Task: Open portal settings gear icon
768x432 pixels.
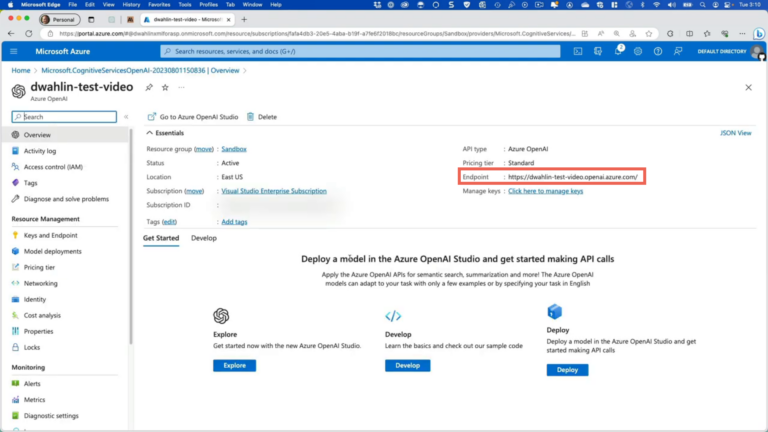Action: [636, 51]
